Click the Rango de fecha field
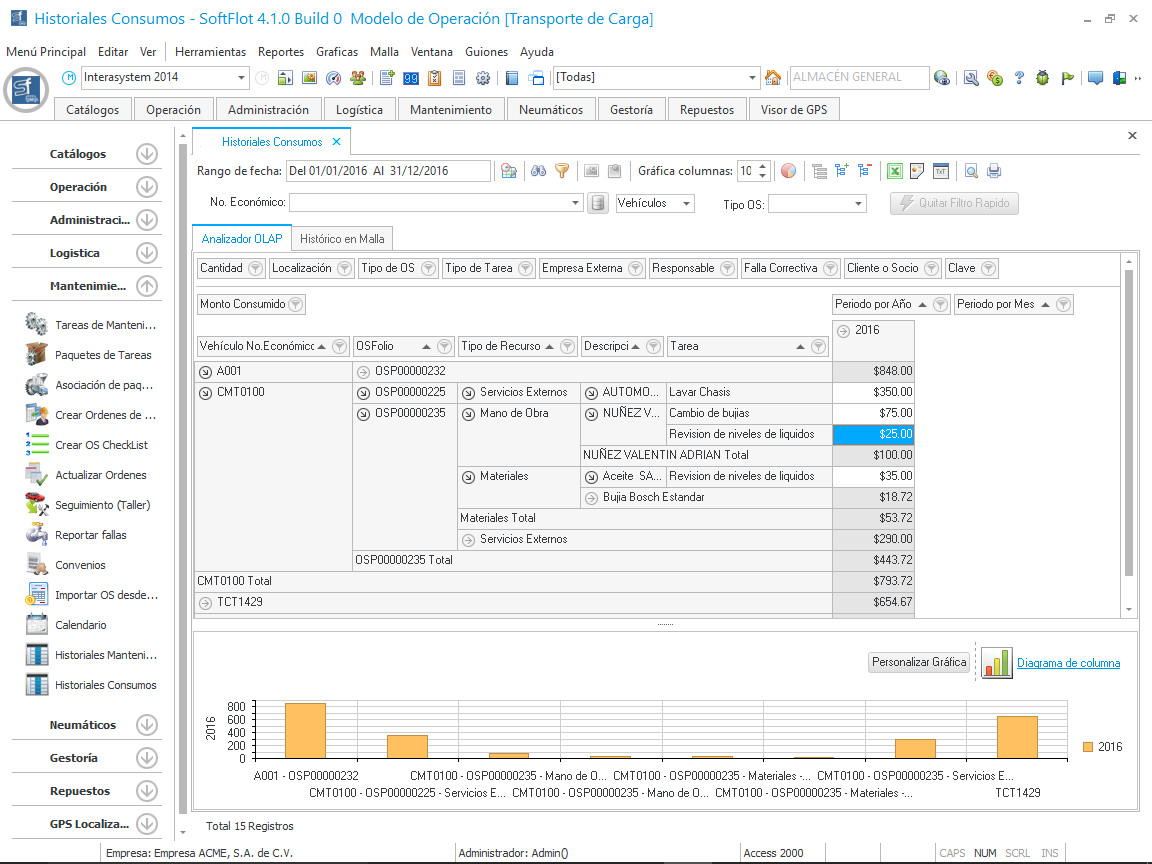 click(388, 171)
